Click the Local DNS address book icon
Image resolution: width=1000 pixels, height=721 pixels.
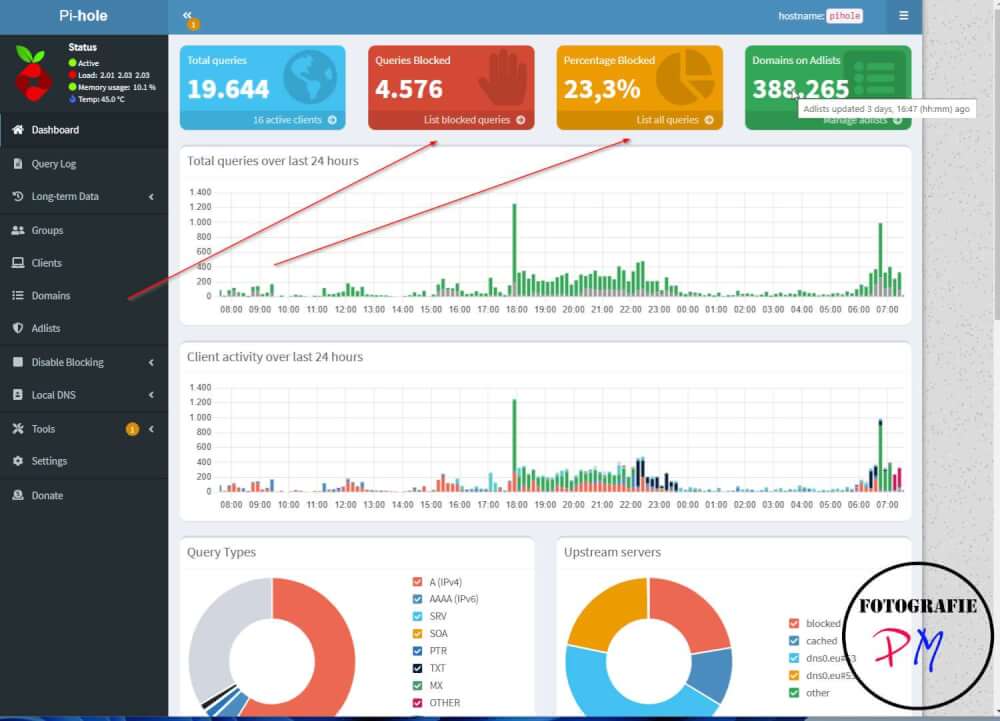[x=18, y=395]
